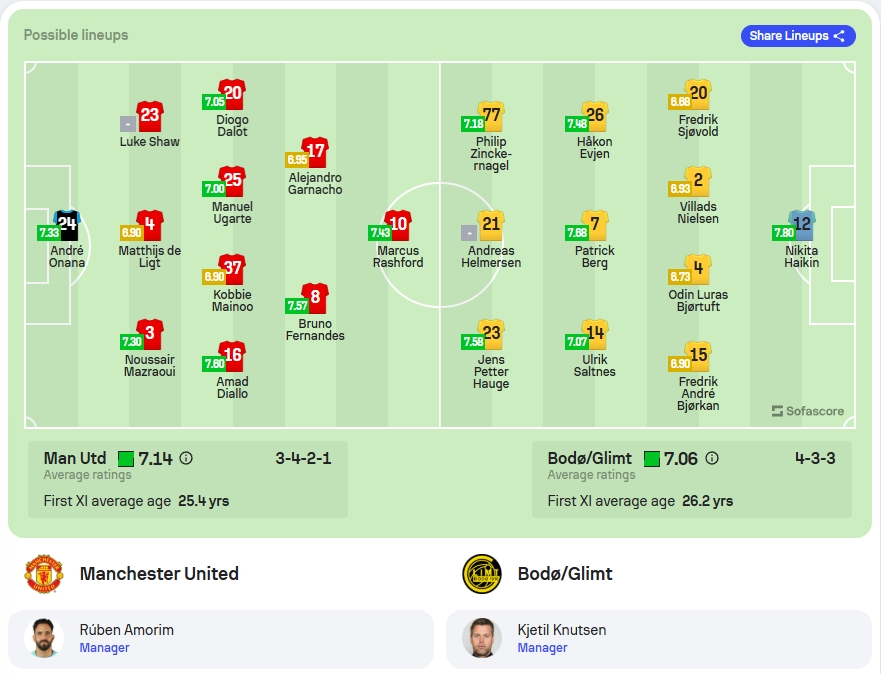Open Rúben Amorim's manager photo

[x=44, y=638]
